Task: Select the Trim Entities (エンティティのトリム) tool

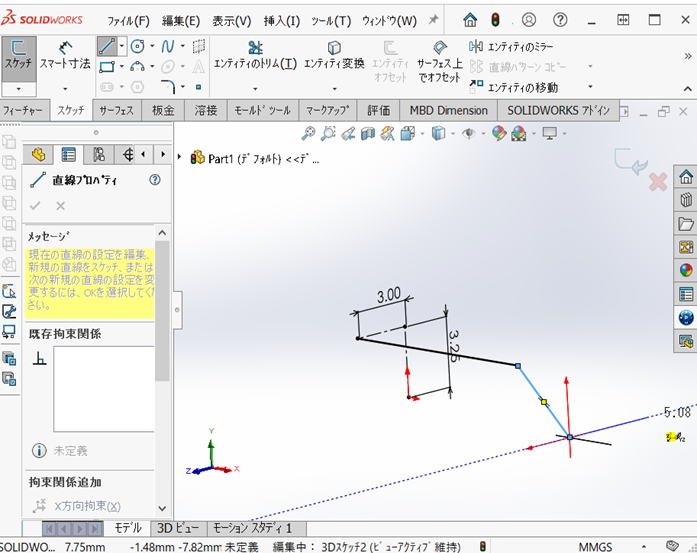Action: tap(255, 55)
